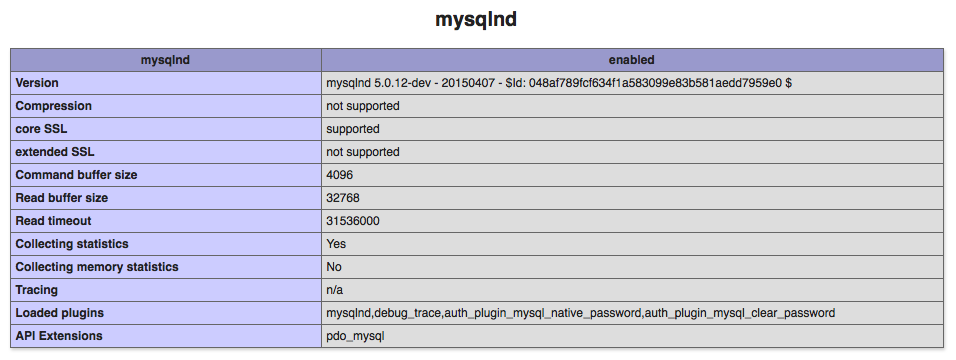This screenshot has height=360, width=956.
Task: Click the mysqlnd page heading
Action: pos(476,20)
